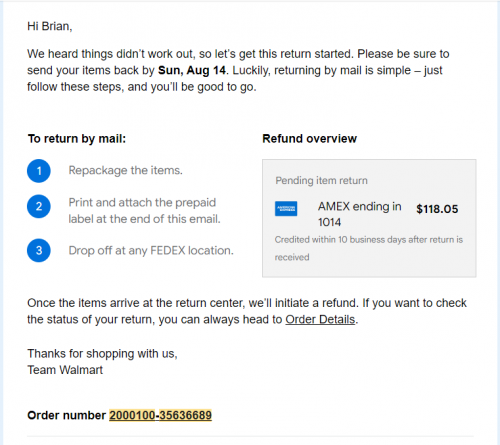
Task: Click the Order number bold label
Action: (67, 415)
